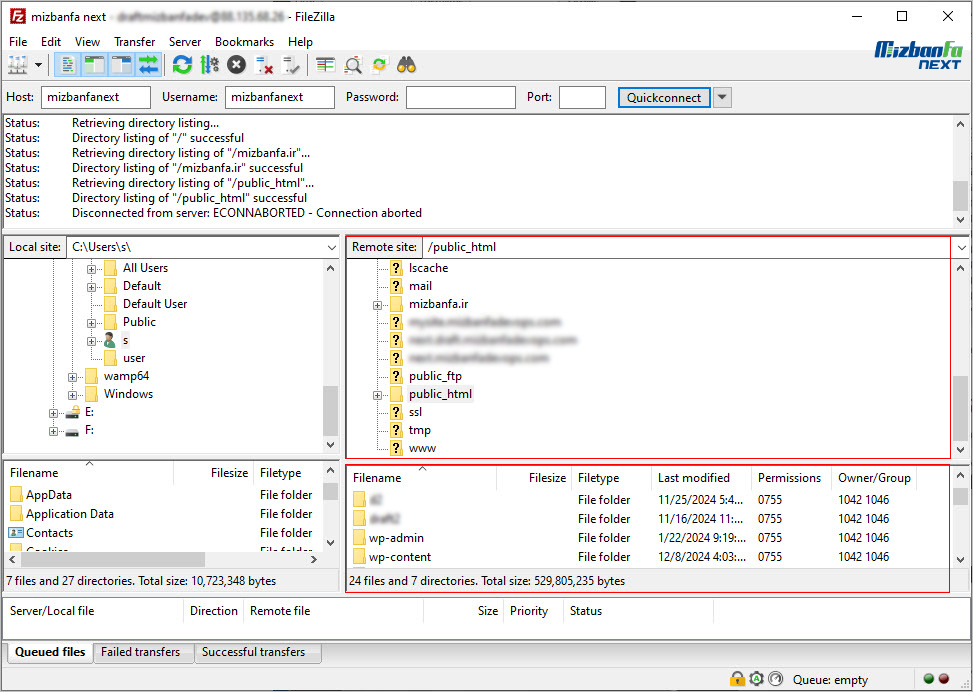Toggle the remote directory tree display
973x692 pixels.
[122, 65]
